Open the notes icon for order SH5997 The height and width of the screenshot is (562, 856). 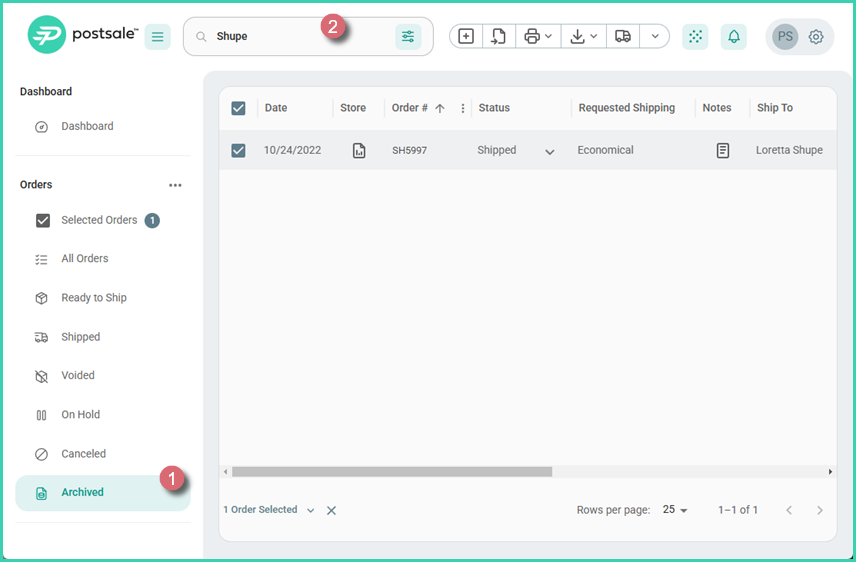(x=723, y=151)
